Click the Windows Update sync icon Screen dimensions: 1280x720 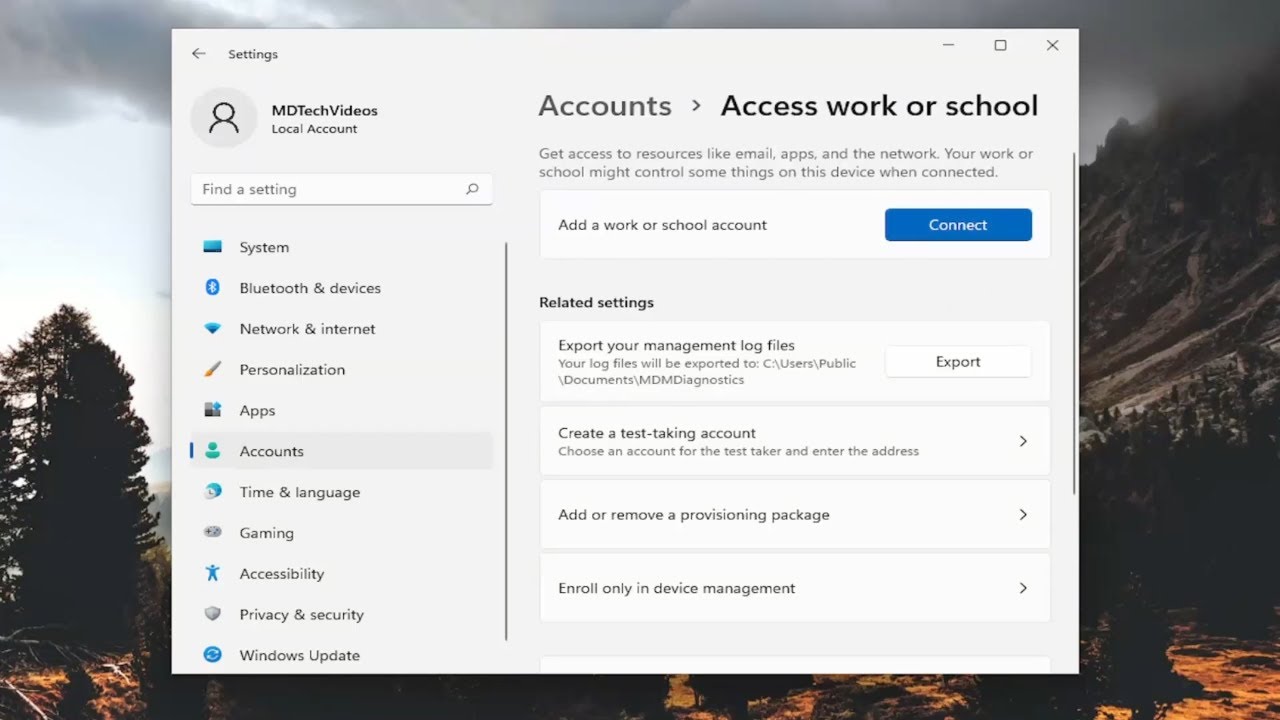(212, 655)
